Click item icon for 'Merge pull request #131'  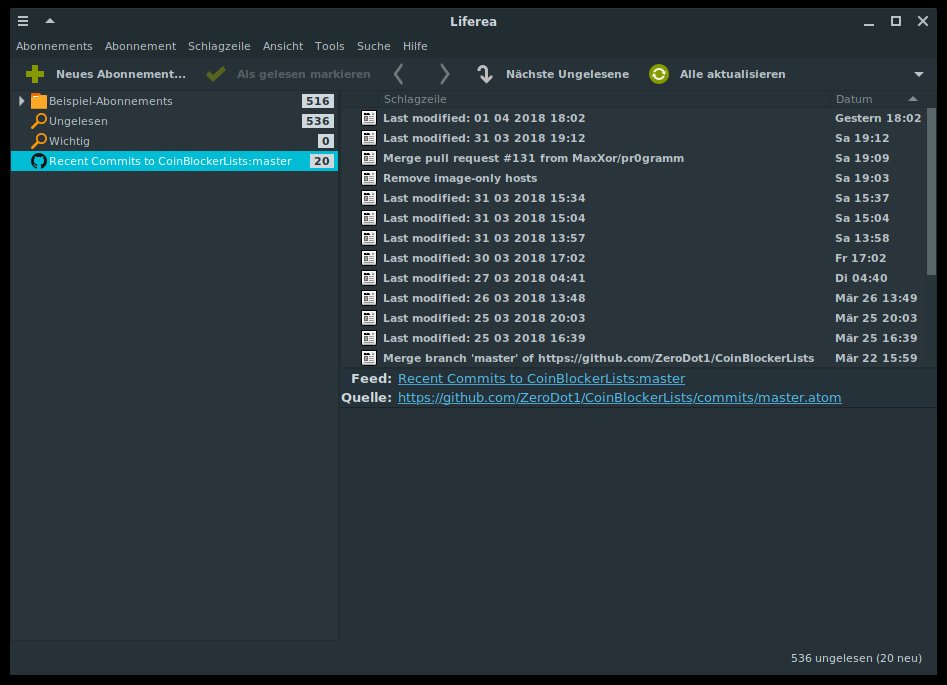point(368,158)
